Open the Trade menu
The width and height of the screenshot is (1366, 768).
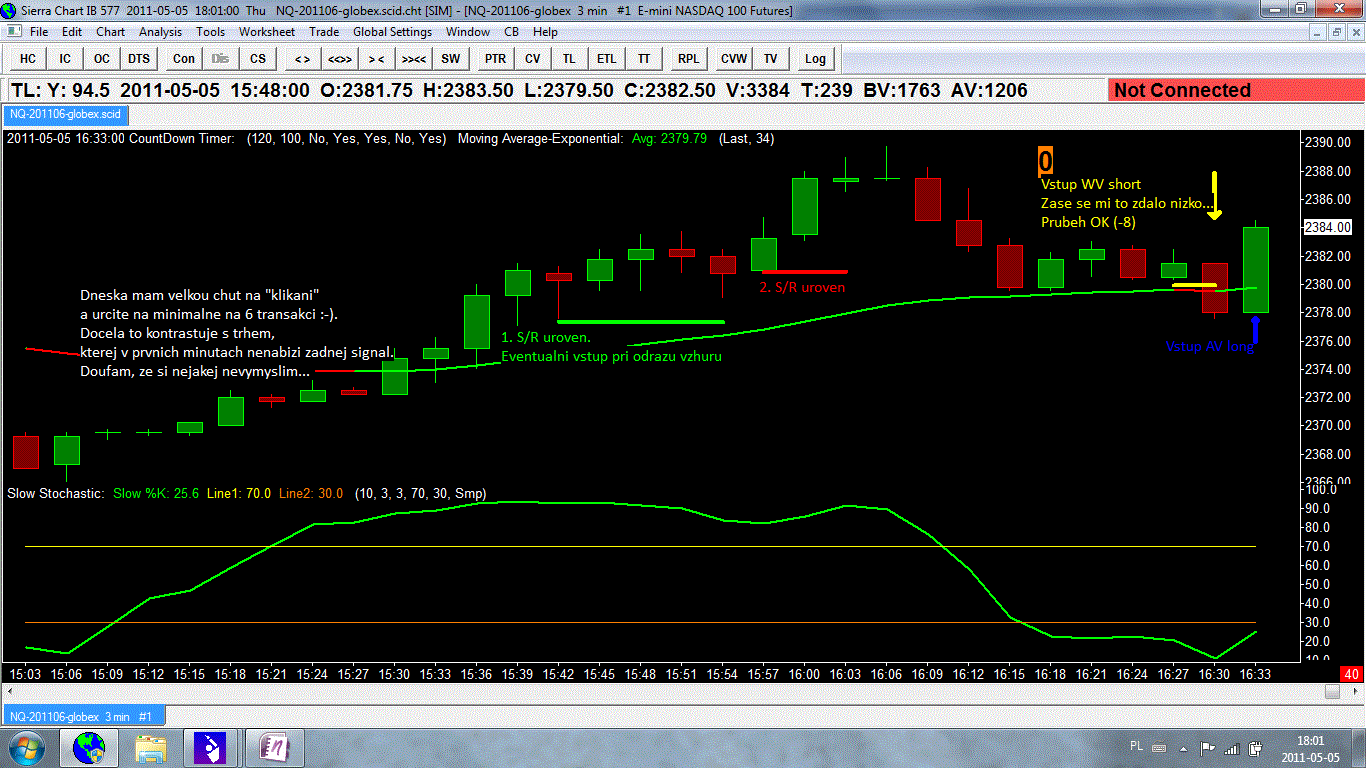[325, 32]
